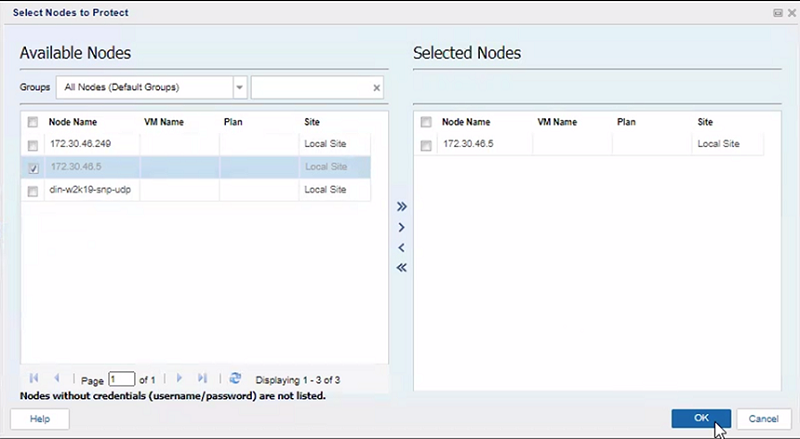Tick the selected node 172.30.46.5 checkbox
Screen dimensions: 800x439
click(x=427, y=145)
